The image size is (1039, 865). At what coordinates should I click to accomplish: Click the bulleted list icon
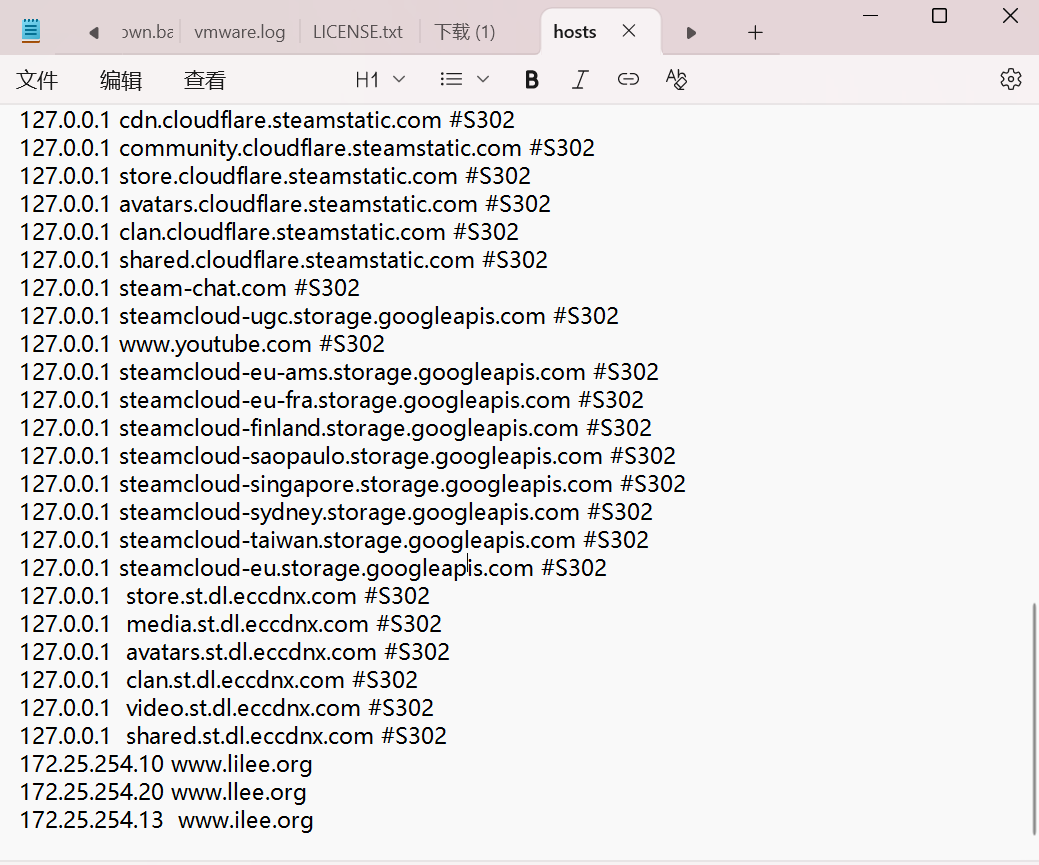(451, 80)
